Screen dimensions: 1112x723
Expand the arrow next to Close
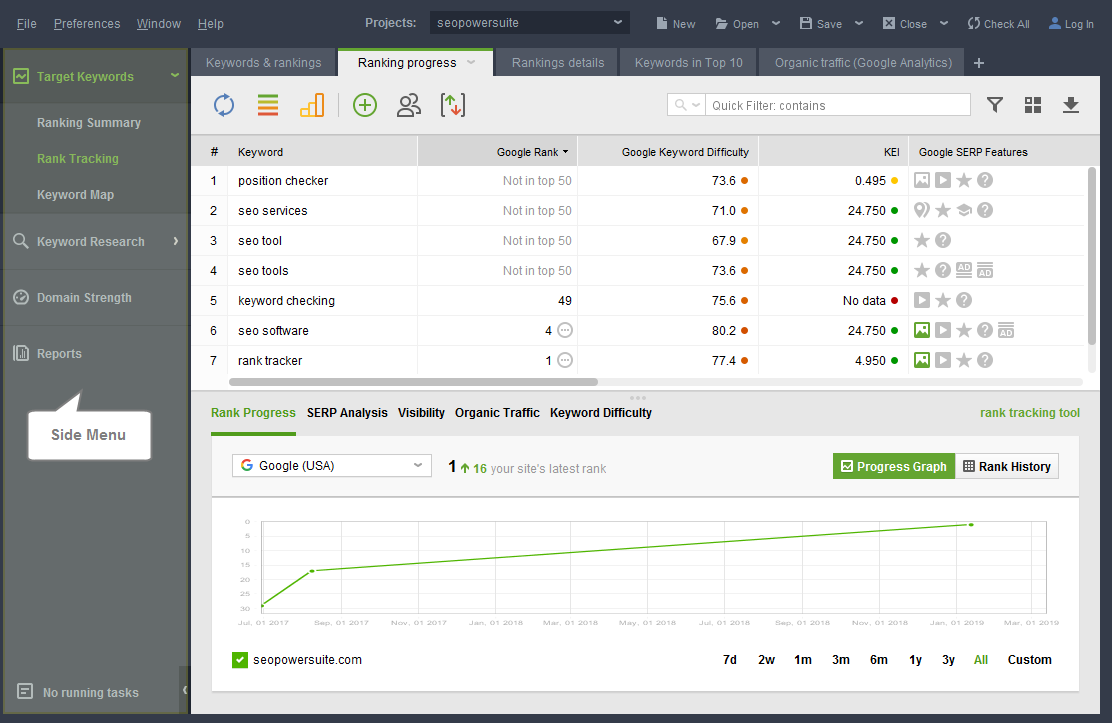944,23
